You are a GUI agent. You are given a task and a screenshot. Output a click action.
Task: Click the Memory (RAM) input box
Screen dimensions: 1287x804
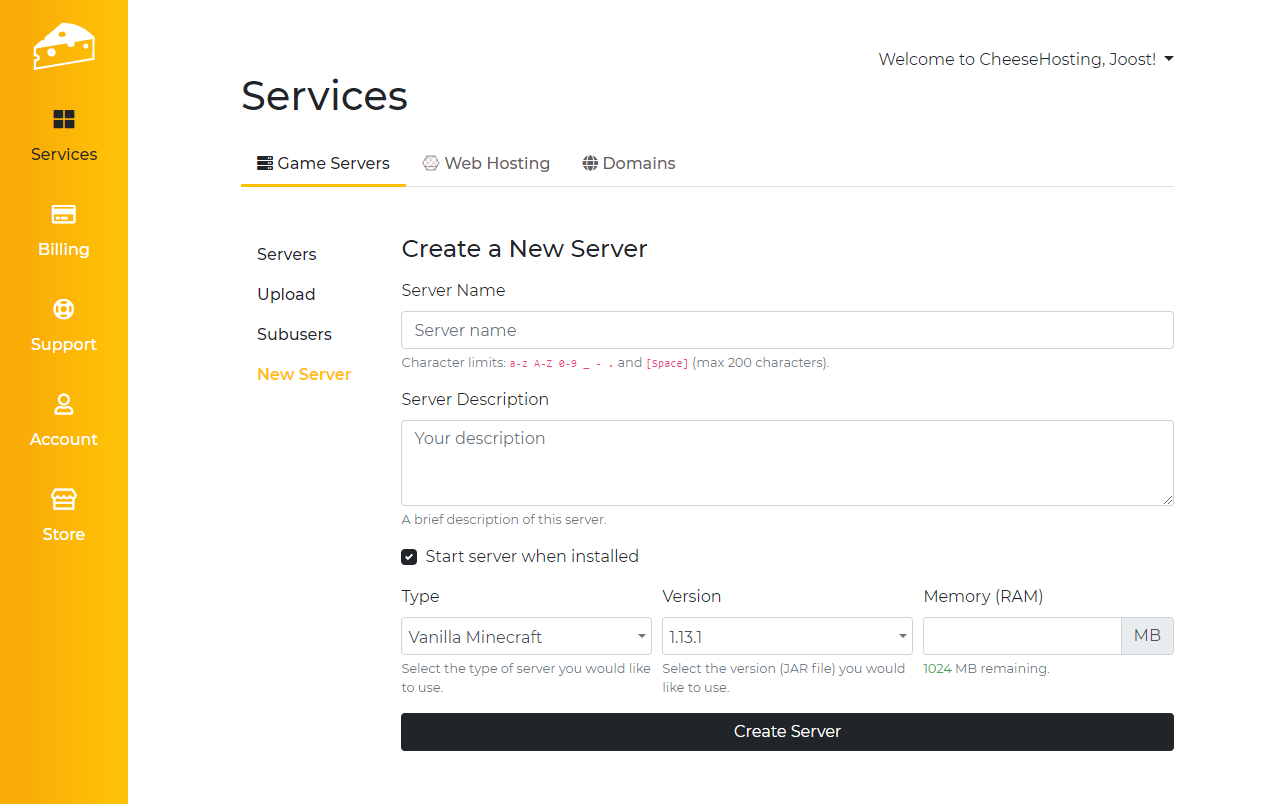pos(1021,636)
